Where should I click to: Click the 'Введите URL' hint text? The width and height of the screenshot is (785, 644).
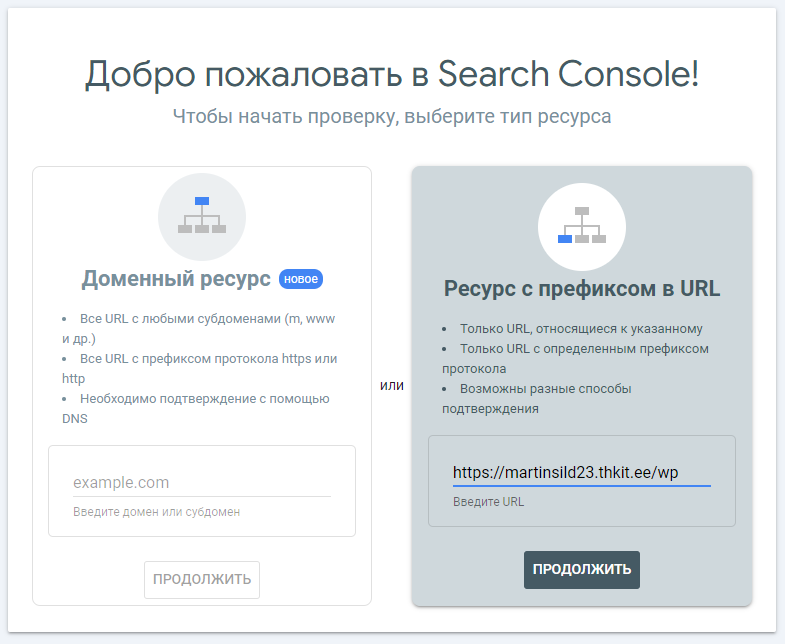click(489, 502)
